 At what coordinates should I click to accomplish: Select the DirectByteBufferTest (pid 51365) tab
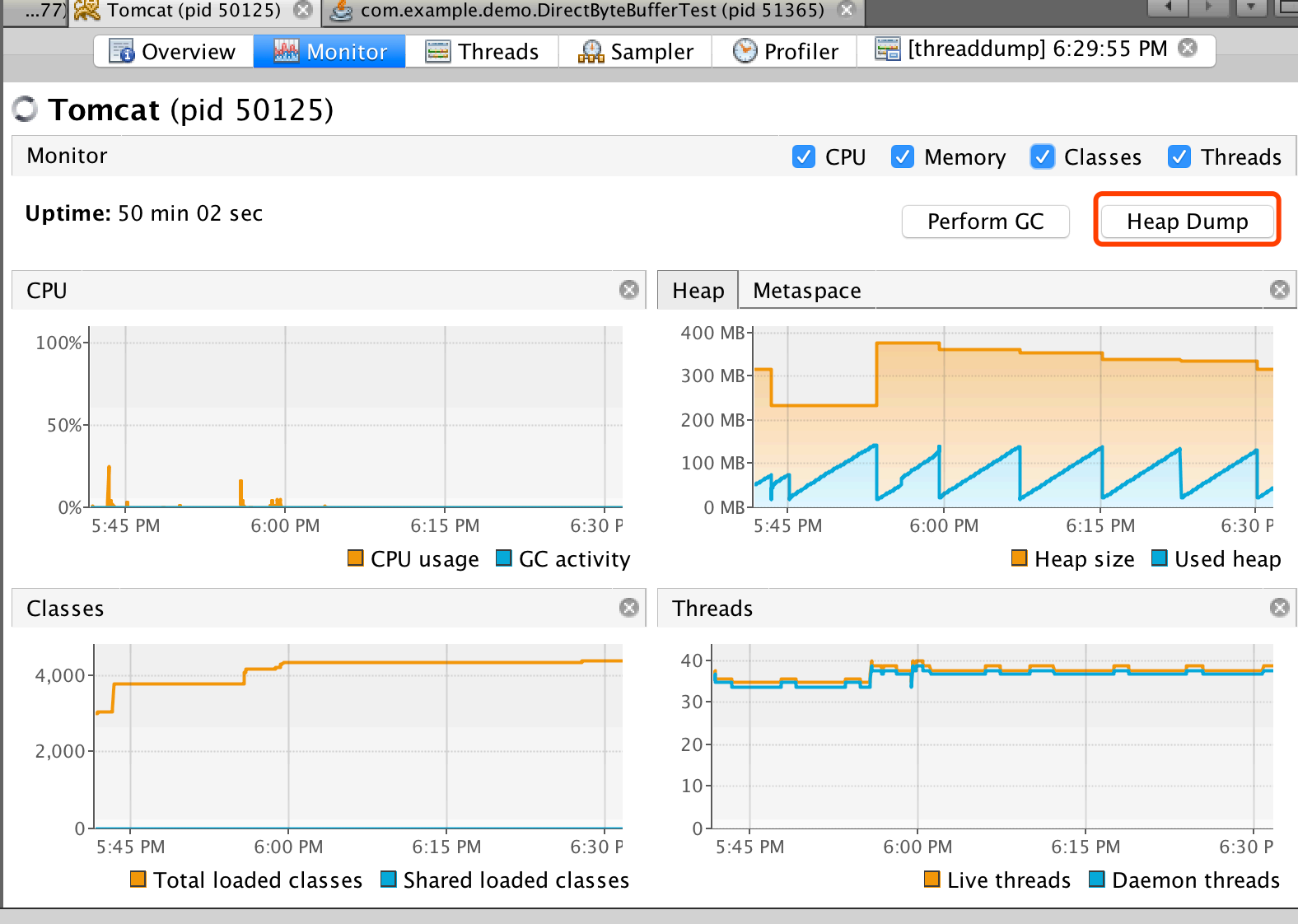592,11
